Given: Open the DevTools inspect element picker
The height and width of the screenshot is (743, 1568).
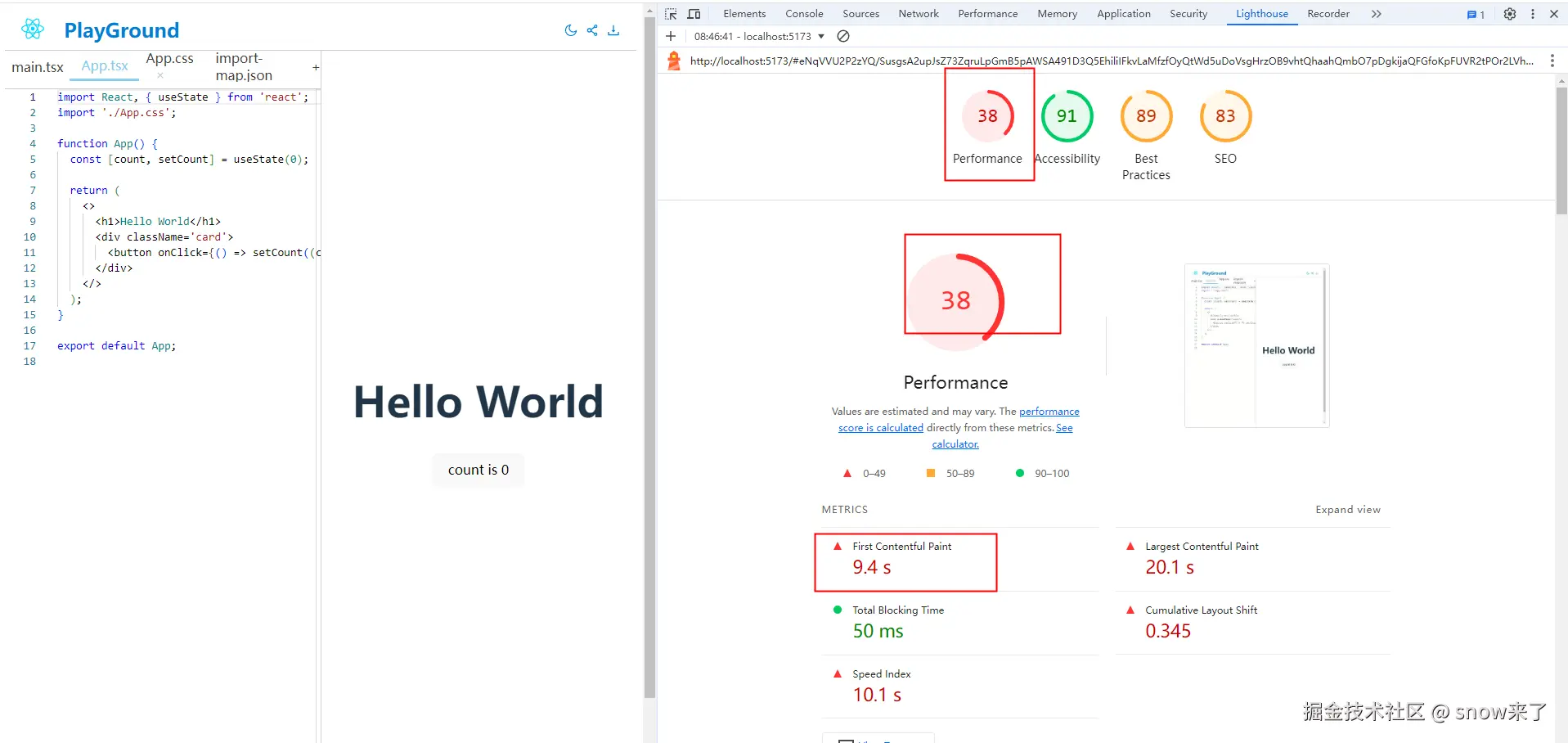Looking at the screenshot, I should 671,14.
